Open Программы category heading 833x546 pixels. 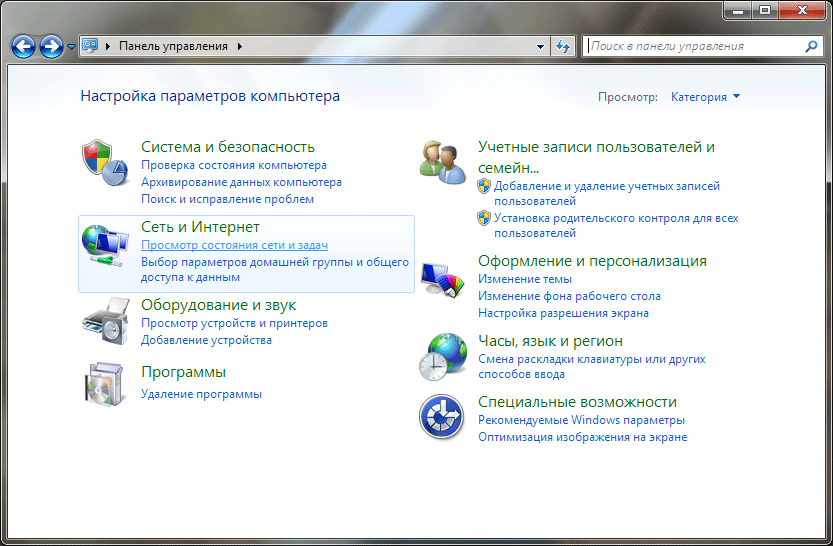(x=183, y=372)
